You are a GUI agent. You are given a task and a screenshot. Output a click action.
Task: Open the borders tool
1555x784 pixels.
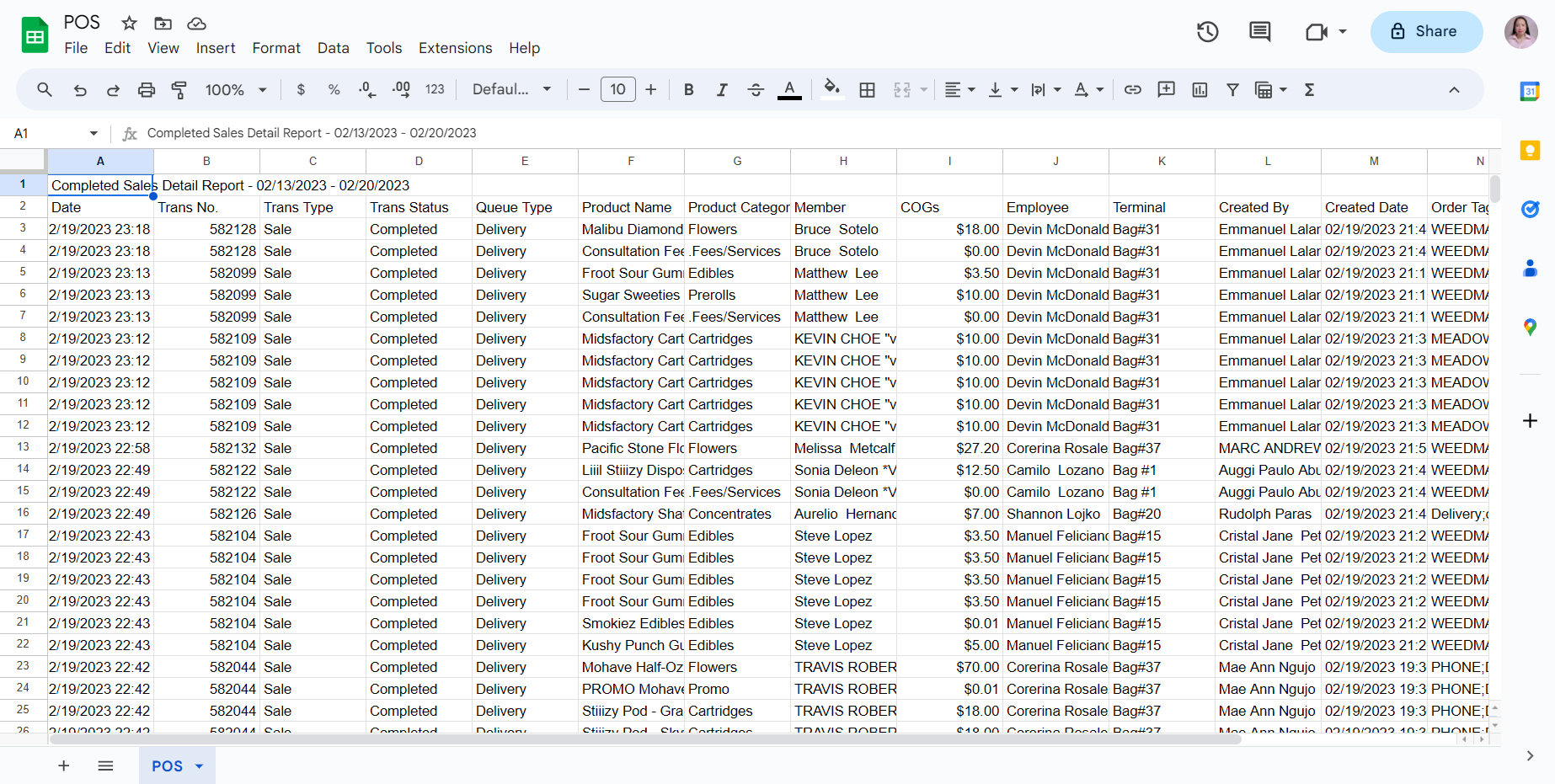click(x=867, y=89)
